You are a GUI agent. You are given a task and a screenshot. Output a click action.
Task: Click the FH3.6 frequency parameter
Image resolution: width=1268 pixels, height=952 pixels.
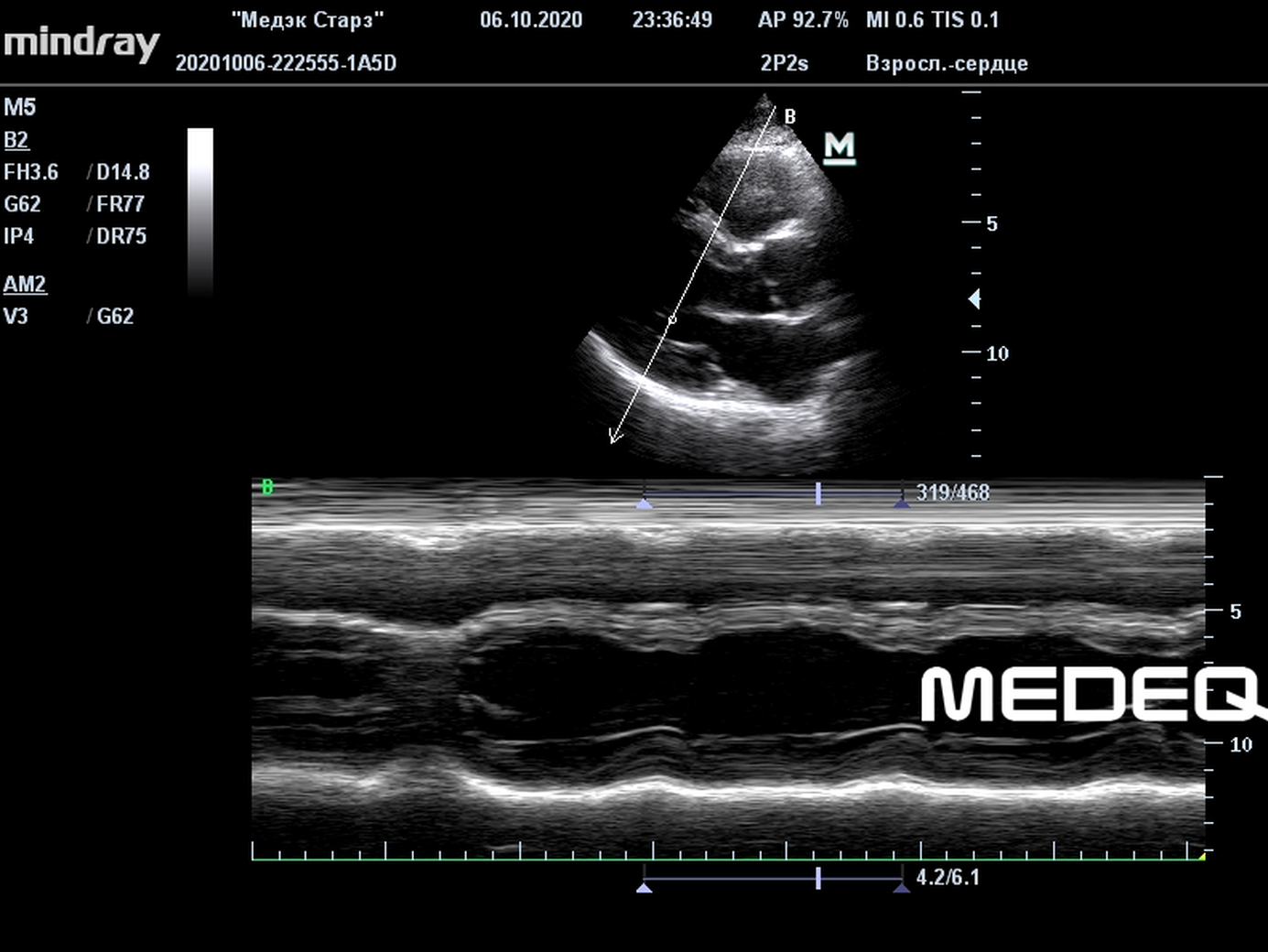tap(31, 172)
